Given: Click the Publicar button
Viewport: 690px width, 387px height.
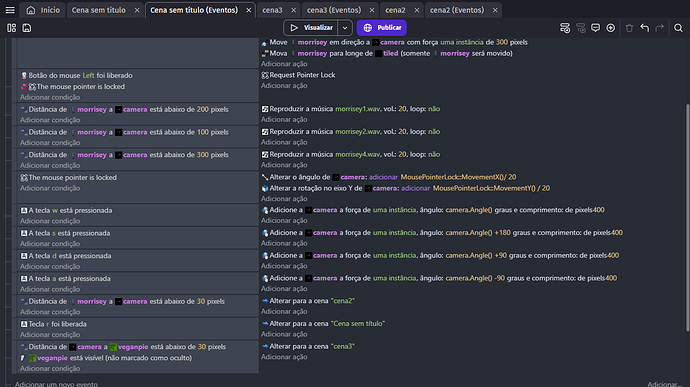Looking at the screenshot, I should click(382, 28).
